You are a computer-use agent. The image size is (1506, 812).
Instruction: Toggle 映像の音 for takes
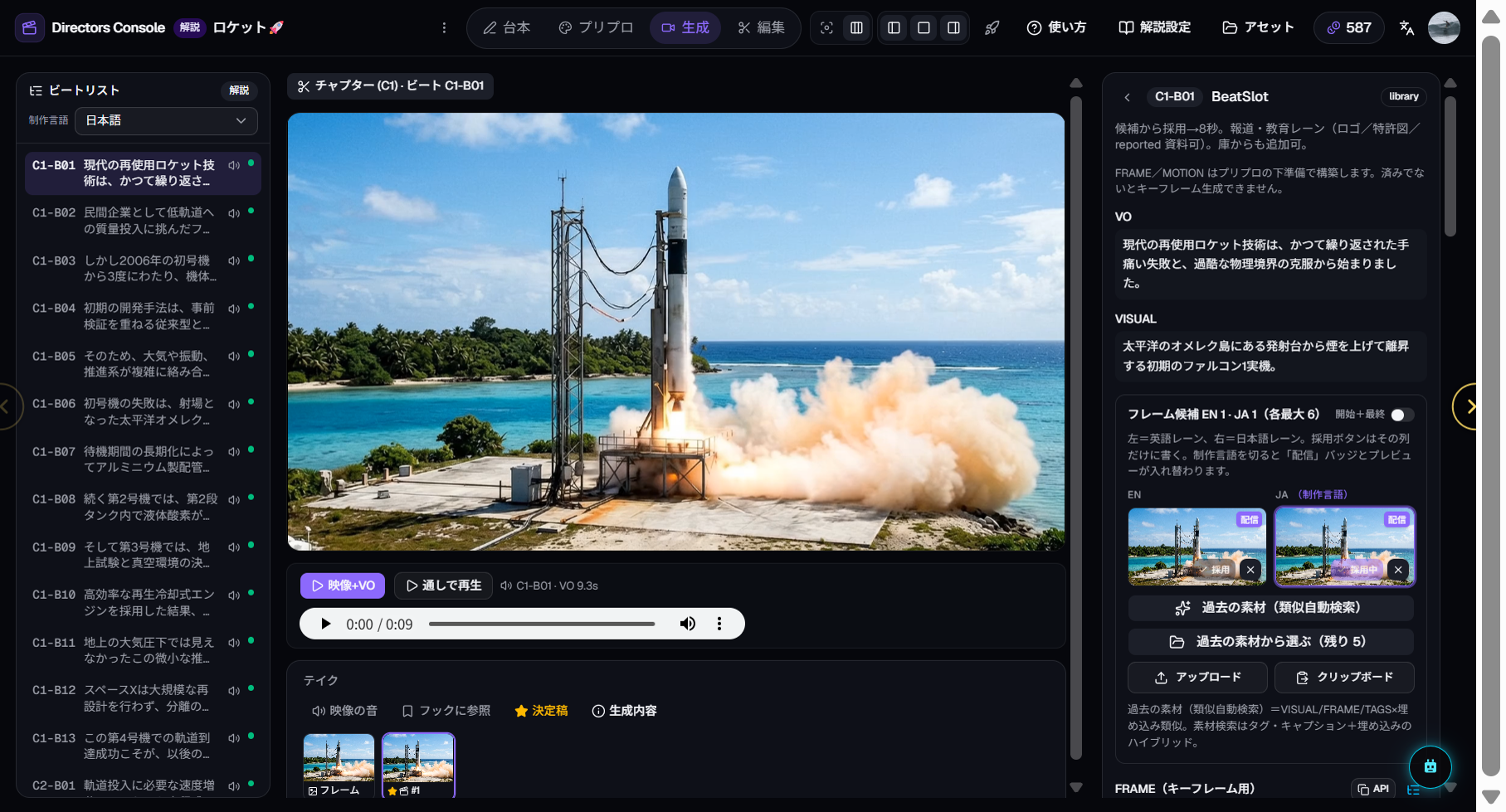point(344,711)
